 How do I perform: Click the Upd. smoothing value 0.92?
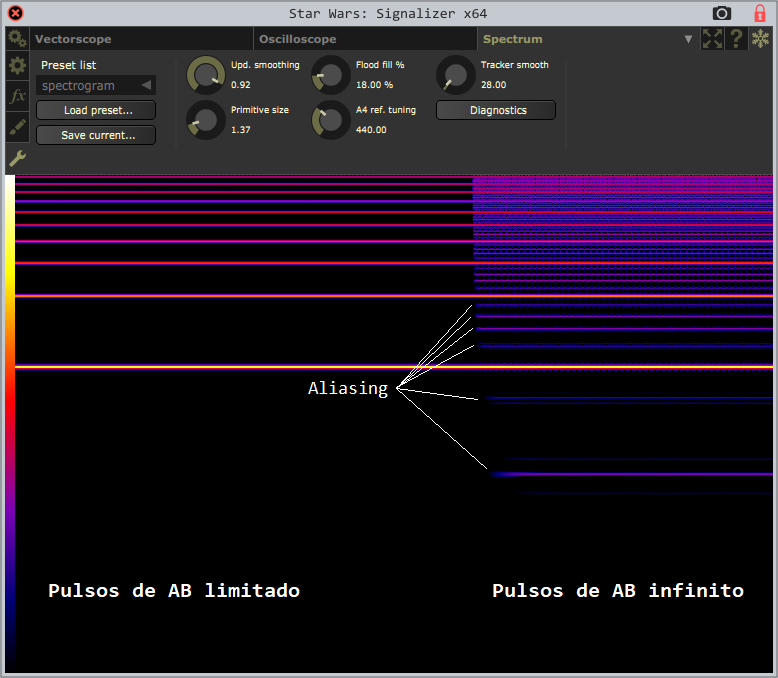point(241,85)
